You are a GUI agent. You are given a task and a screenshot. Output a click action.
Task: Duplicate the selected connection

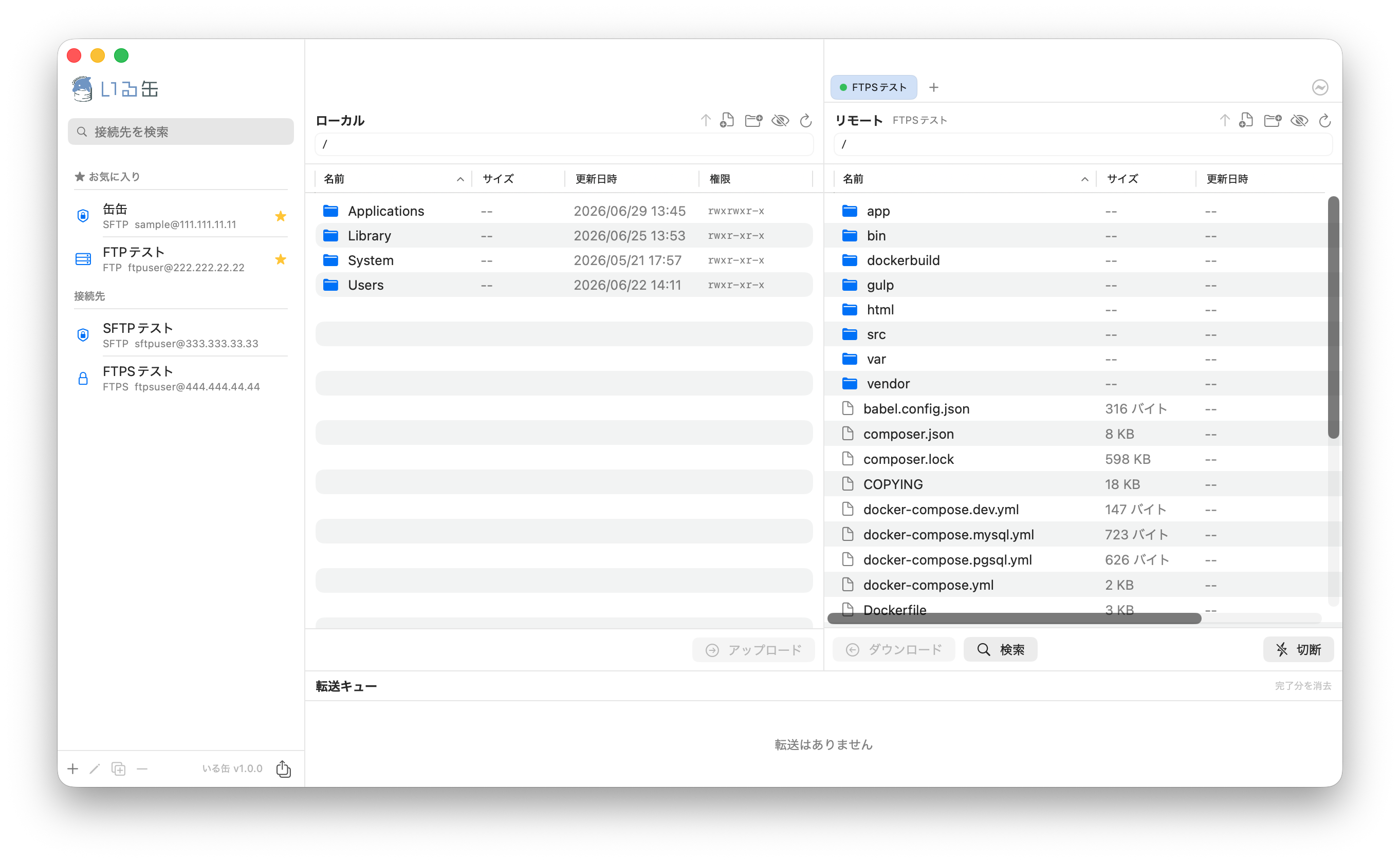coord(118,769)
